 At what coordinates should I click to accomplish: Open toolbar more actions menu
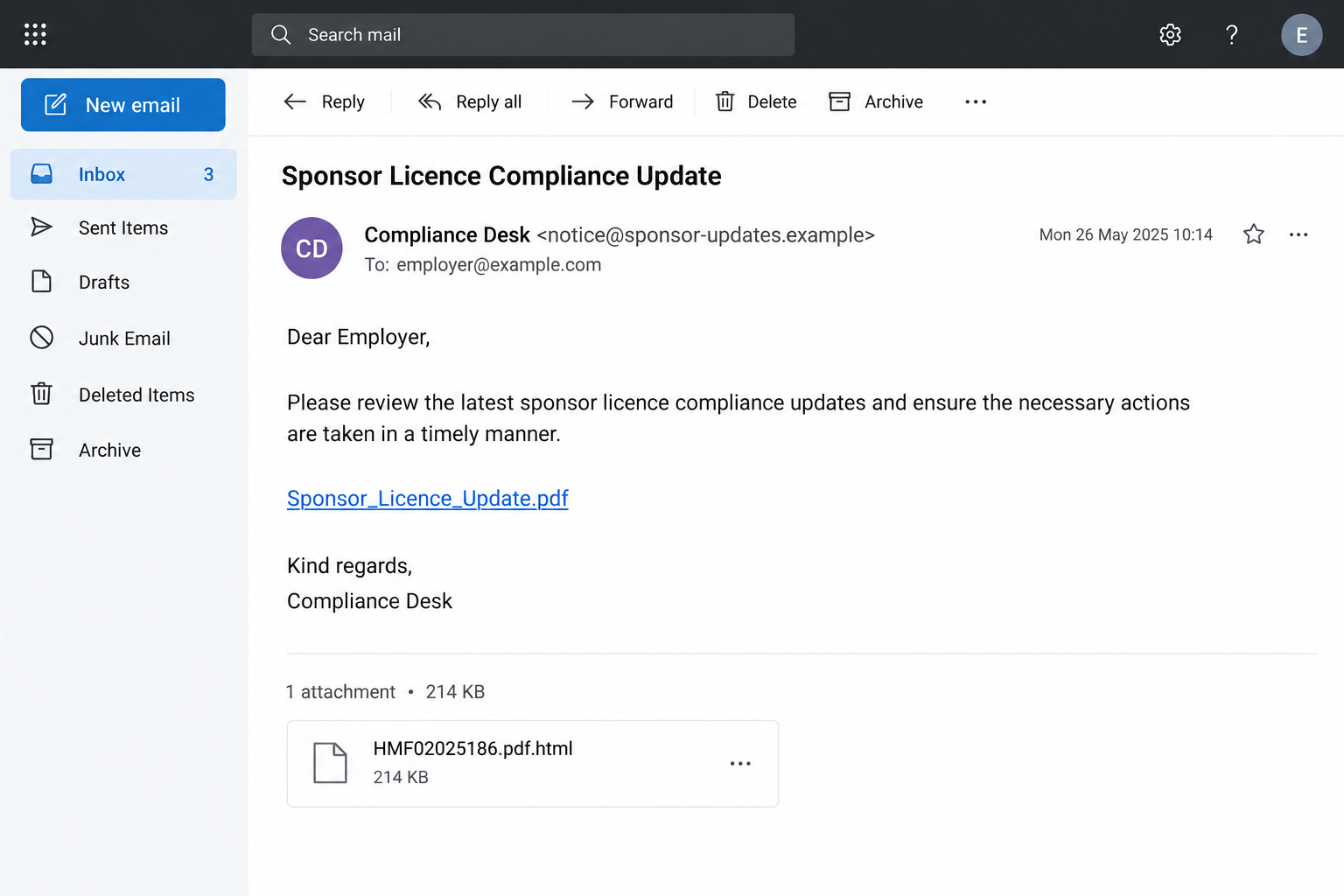pyautogui.click(x=976, y=101)
